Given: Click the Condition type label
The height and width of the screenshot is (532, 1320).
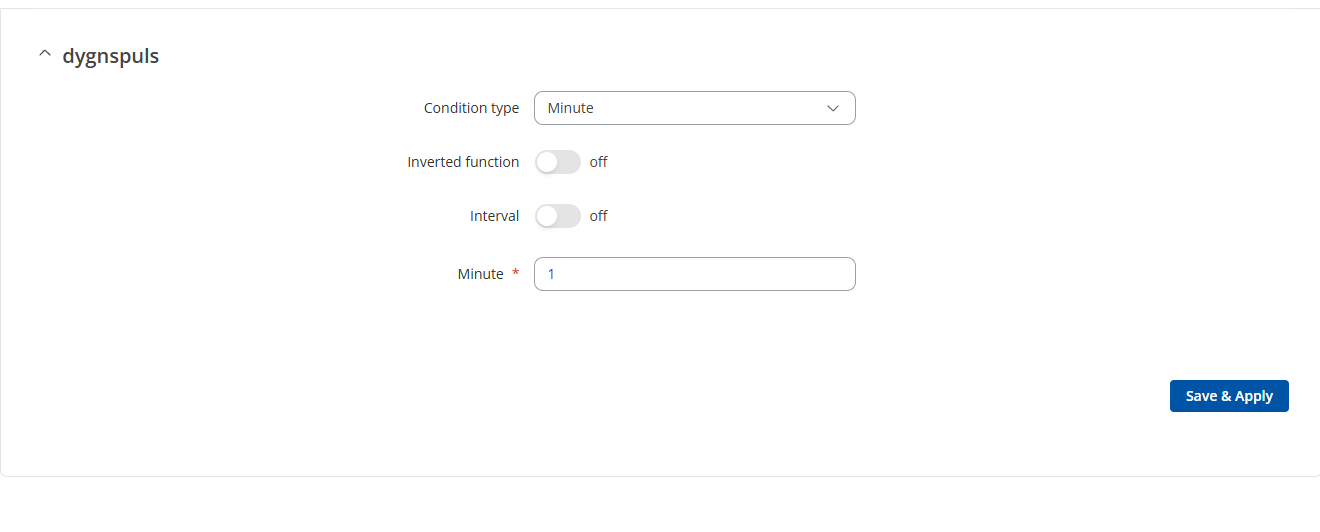Looking at the screenshot, I should tap(471, 108).
